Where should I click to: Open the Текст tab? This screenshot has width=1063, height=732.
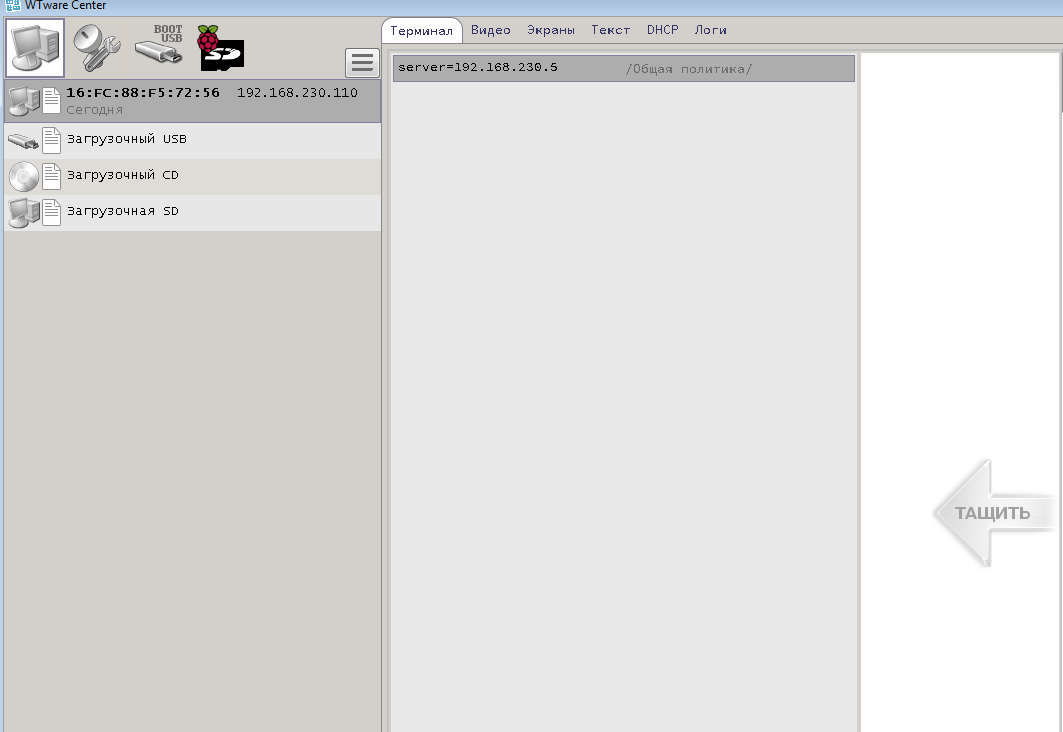(x=610, y=30)
